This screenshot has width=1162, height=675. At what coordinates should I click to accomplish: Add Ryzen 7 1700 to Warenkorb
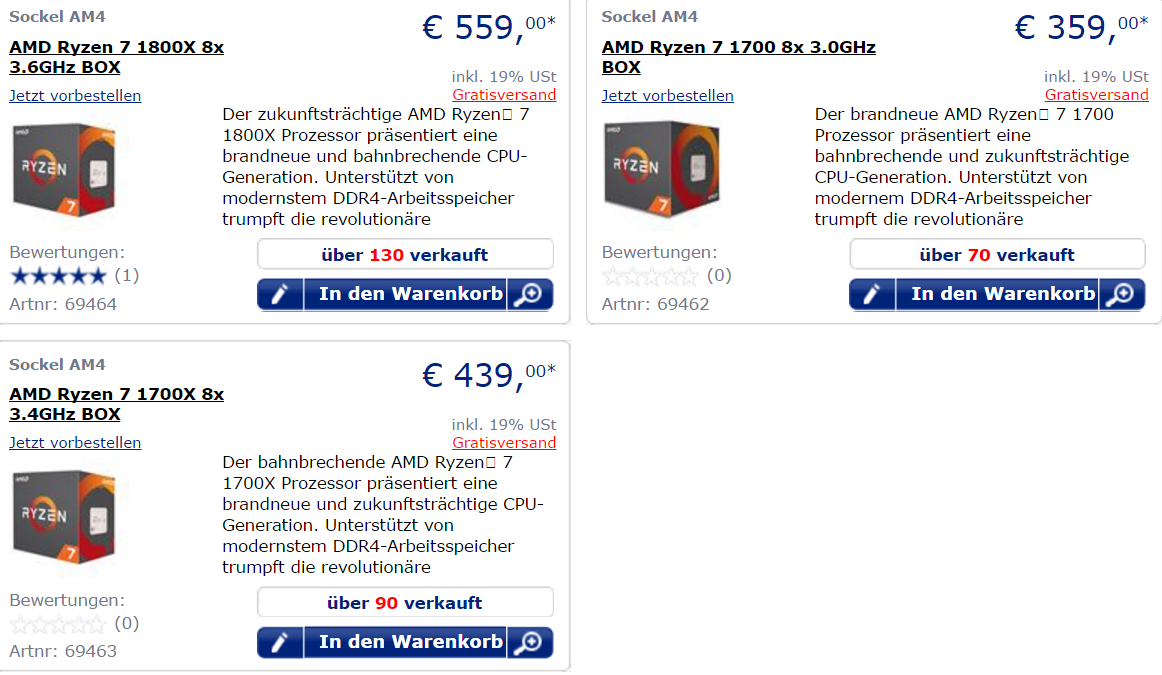[1002, 294]
